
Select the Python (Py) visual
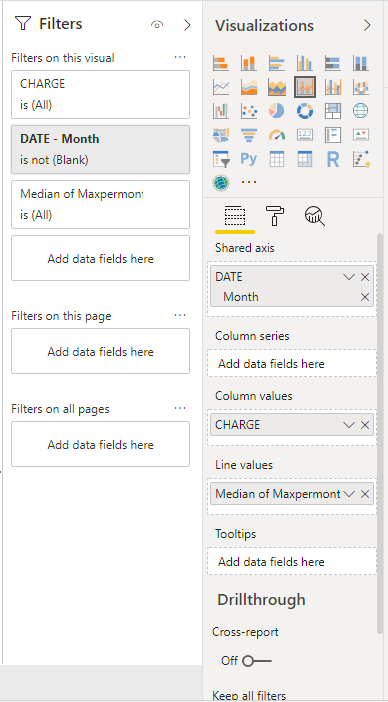click(248, 158)
